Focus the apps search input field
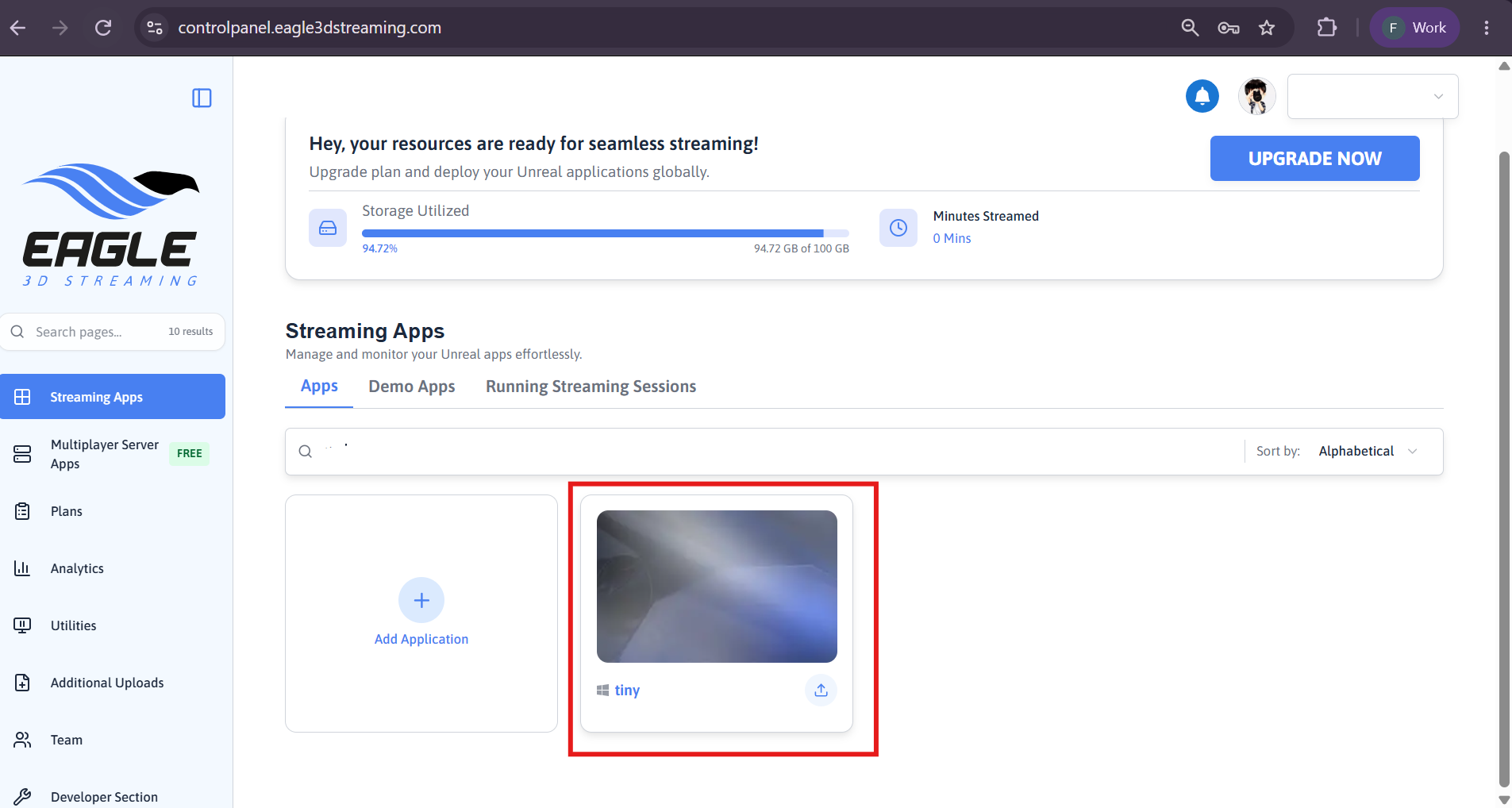Screen dimensions: 1512x808 click(x=764, y=452)
